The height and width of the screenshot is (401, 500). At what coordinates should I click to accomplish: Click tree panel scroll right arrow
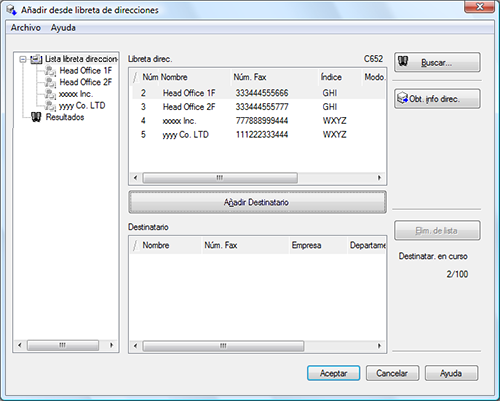point(112,345)
